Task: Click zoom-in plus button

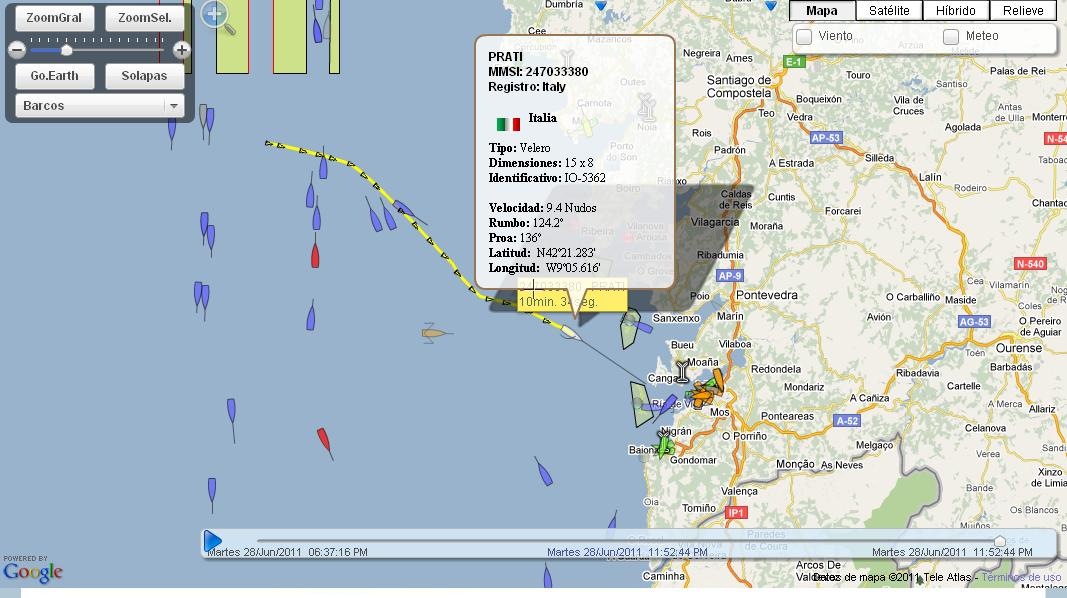Action: tap(181, 50)
